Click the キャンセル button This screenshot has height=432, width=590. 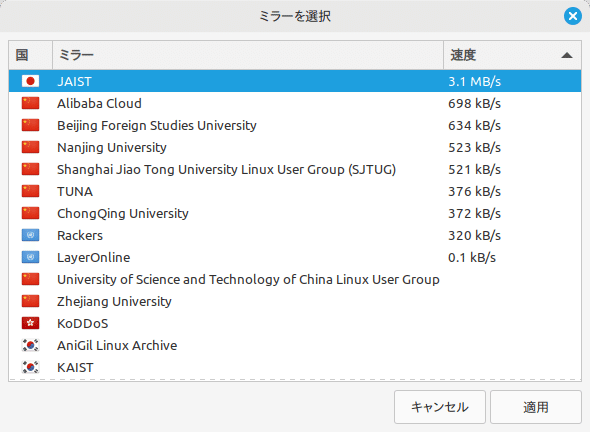click(x=440, y=407)
